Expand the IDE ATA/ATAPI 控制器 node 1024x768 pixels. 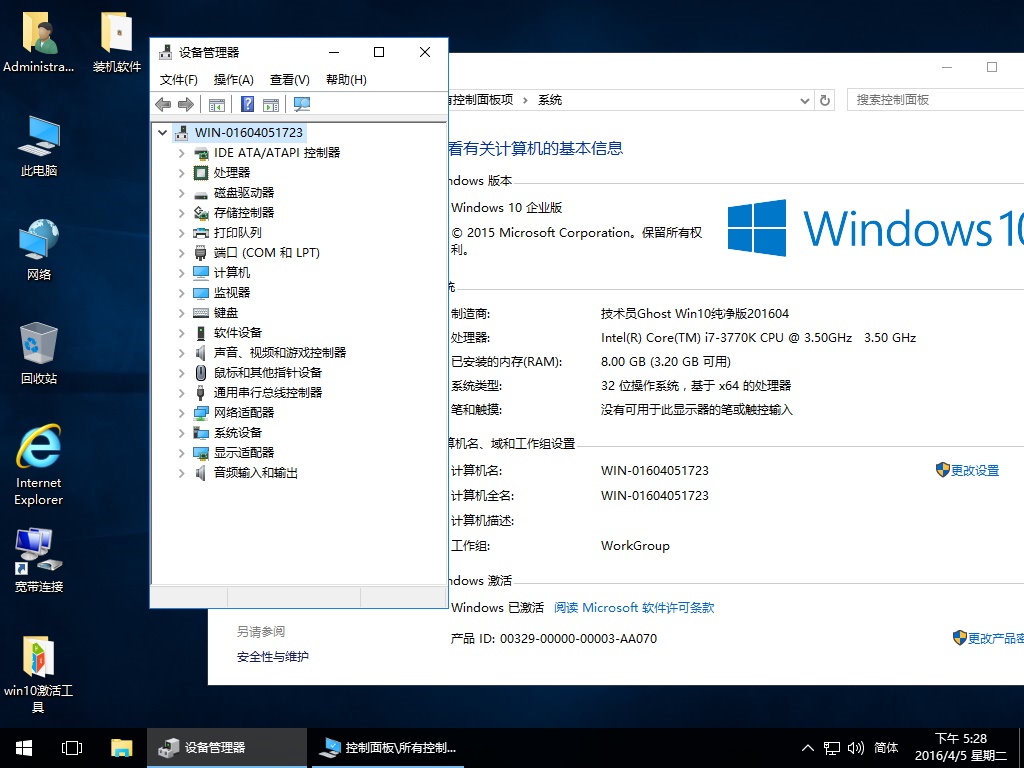pyautogui.click(x=182, y=153)
